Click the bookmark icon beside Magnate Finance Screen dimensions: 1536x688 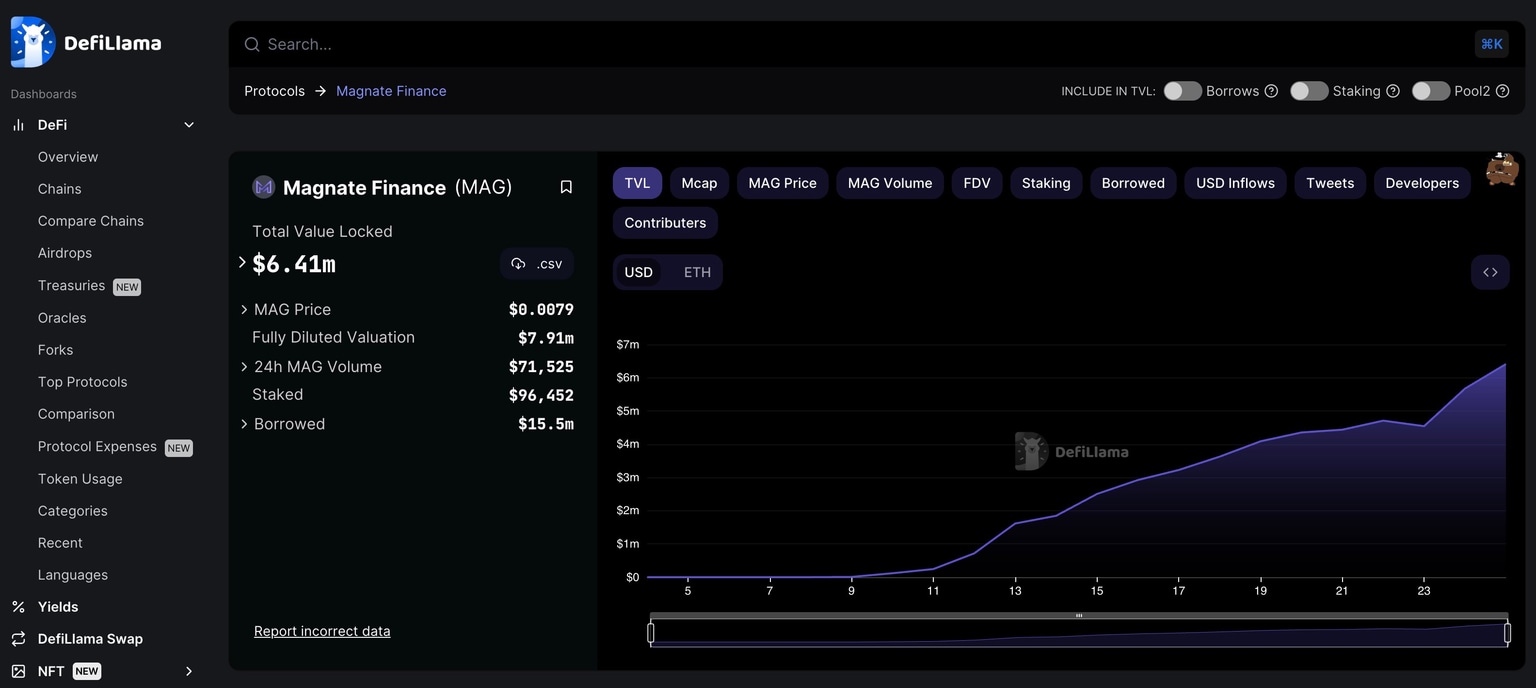[566, 186]
